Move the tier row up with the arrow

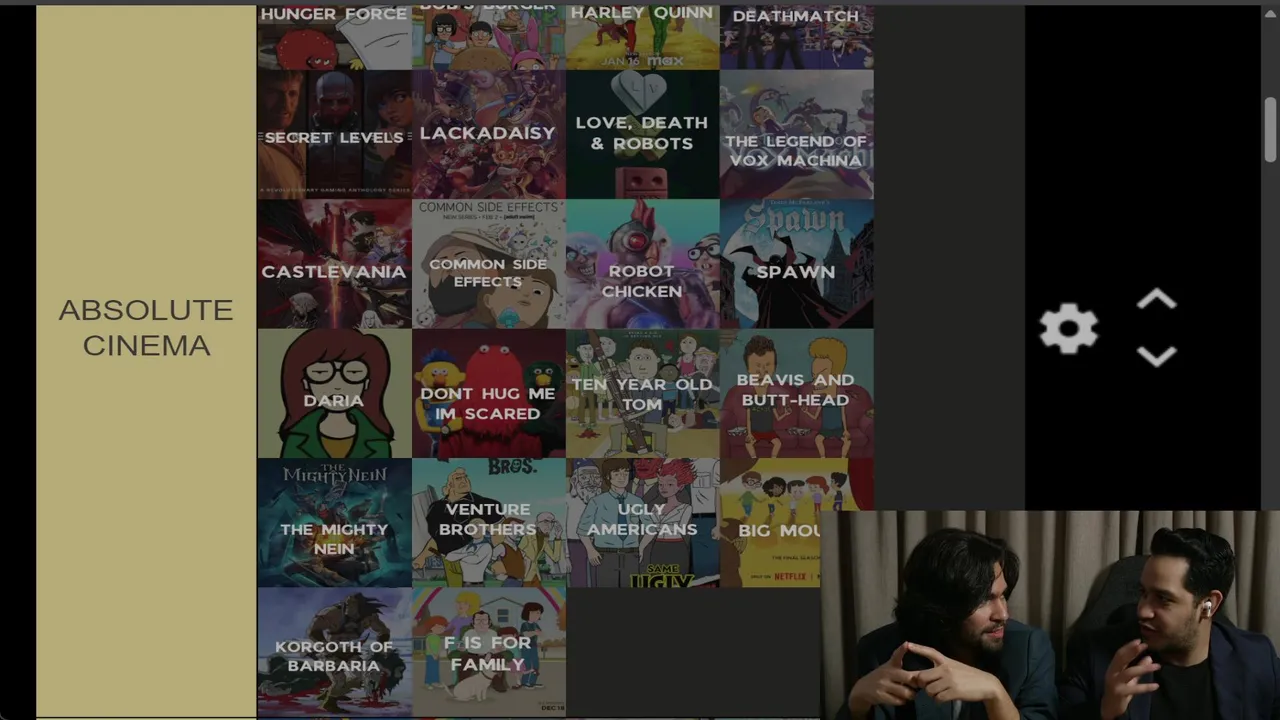pyautogui.click(x=1157, y=301)
